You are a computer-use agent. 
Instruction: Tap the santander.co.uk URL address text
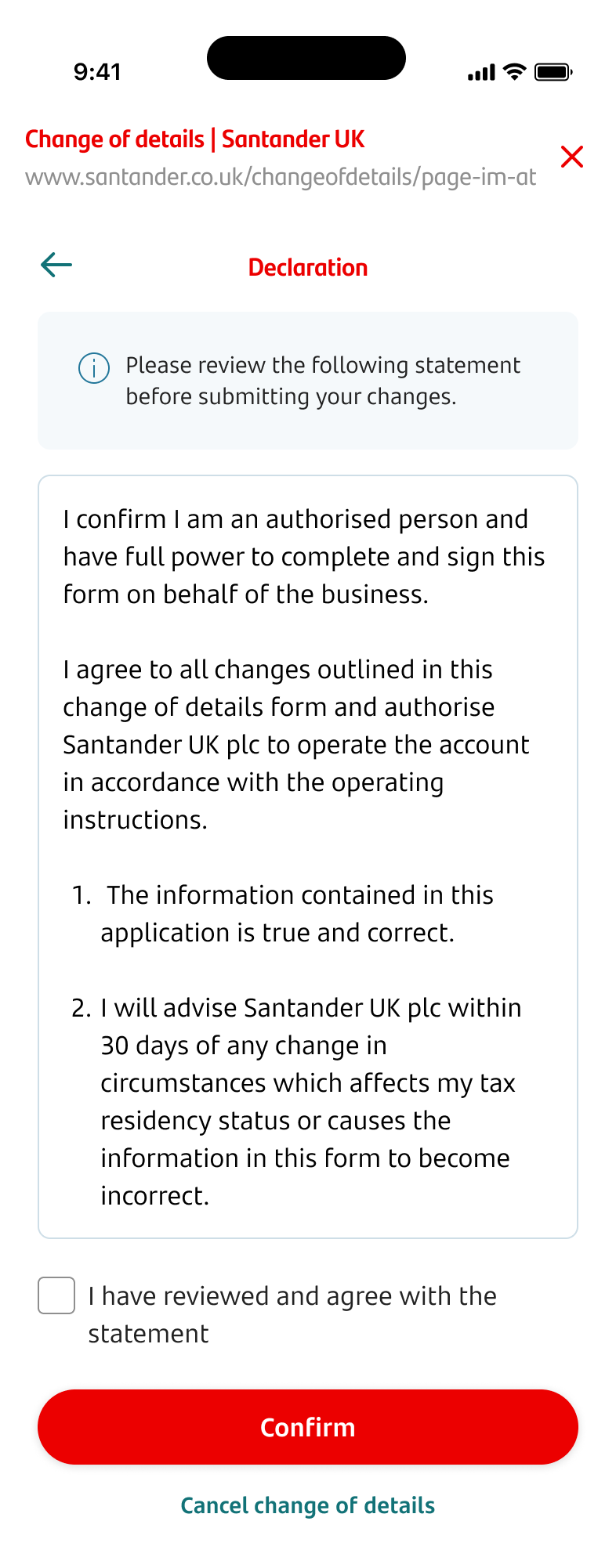281,177
